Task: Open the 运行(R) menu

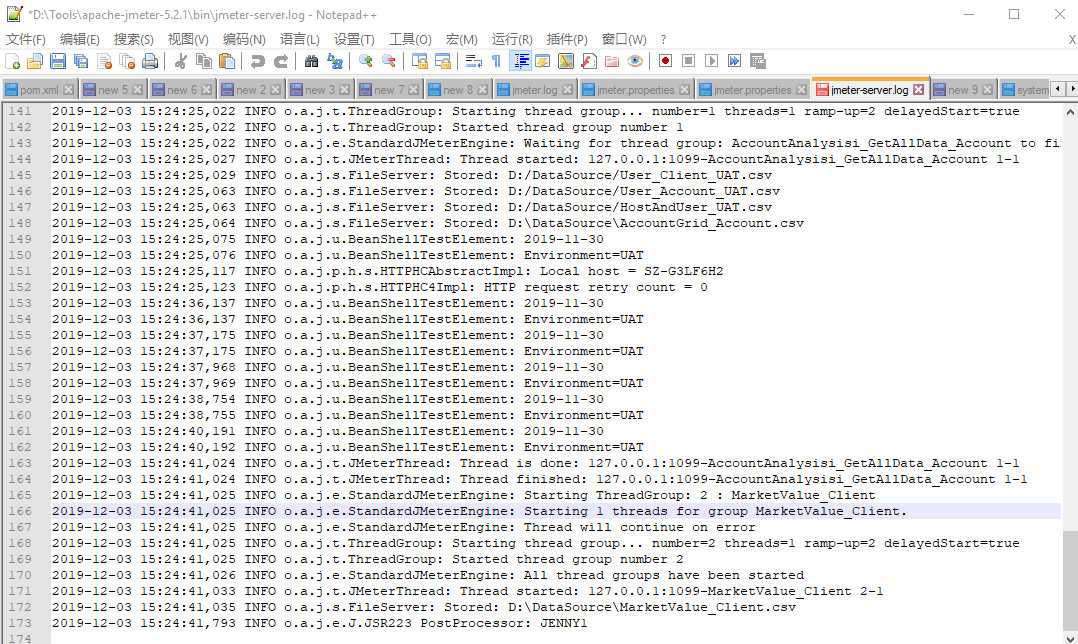Action: point(512,39)
